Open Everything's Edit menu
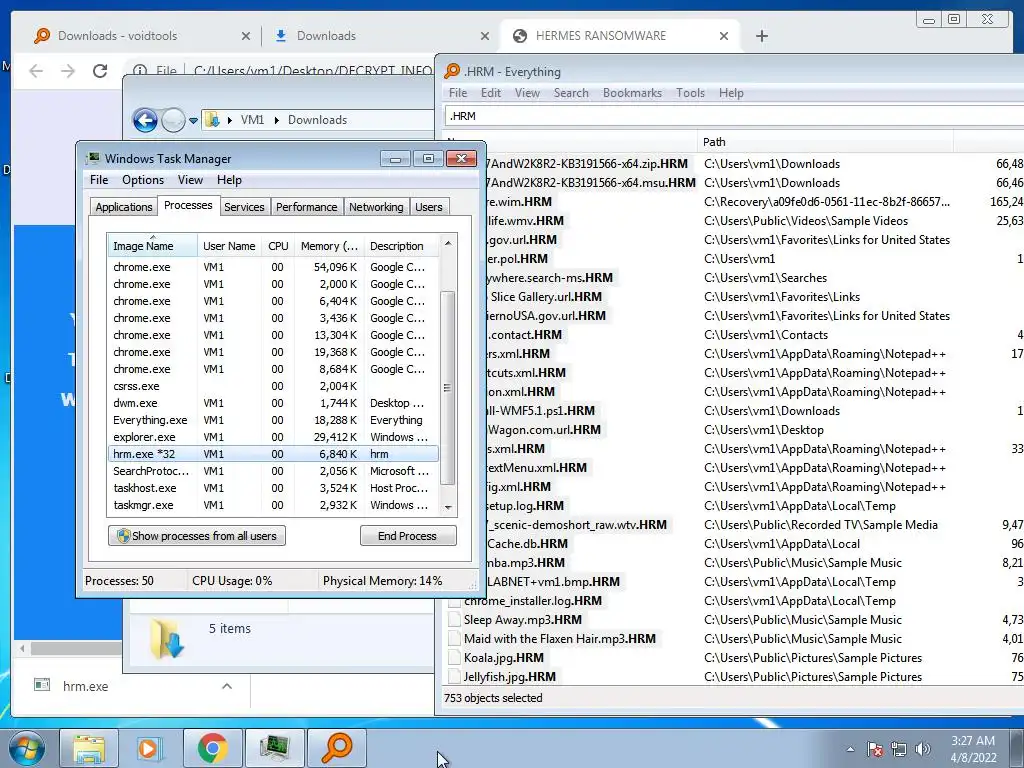This screenshot has height=768, width=1024. click(x=490, y=93)
